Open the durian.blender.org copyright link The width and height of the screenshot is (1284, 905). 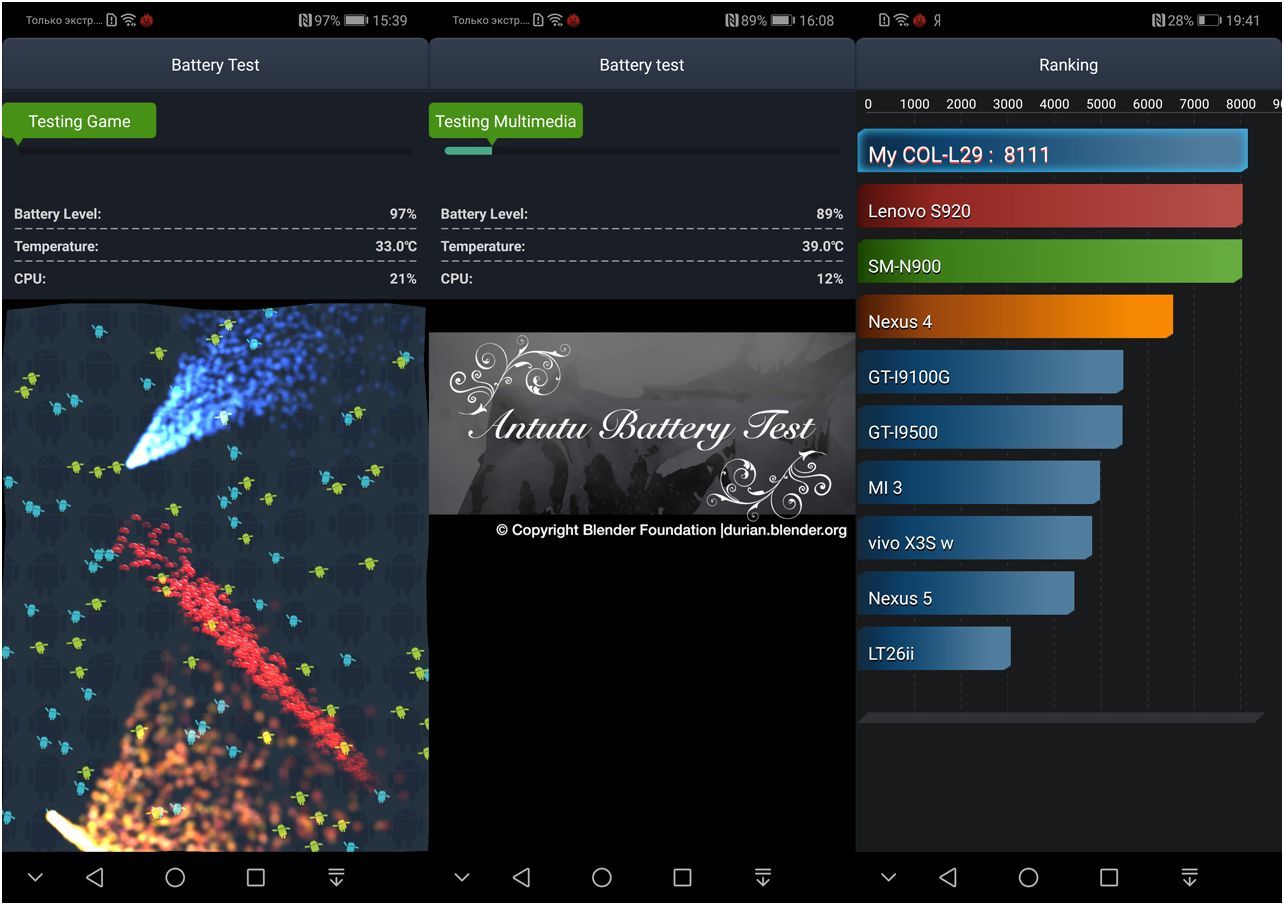[783, 530]
